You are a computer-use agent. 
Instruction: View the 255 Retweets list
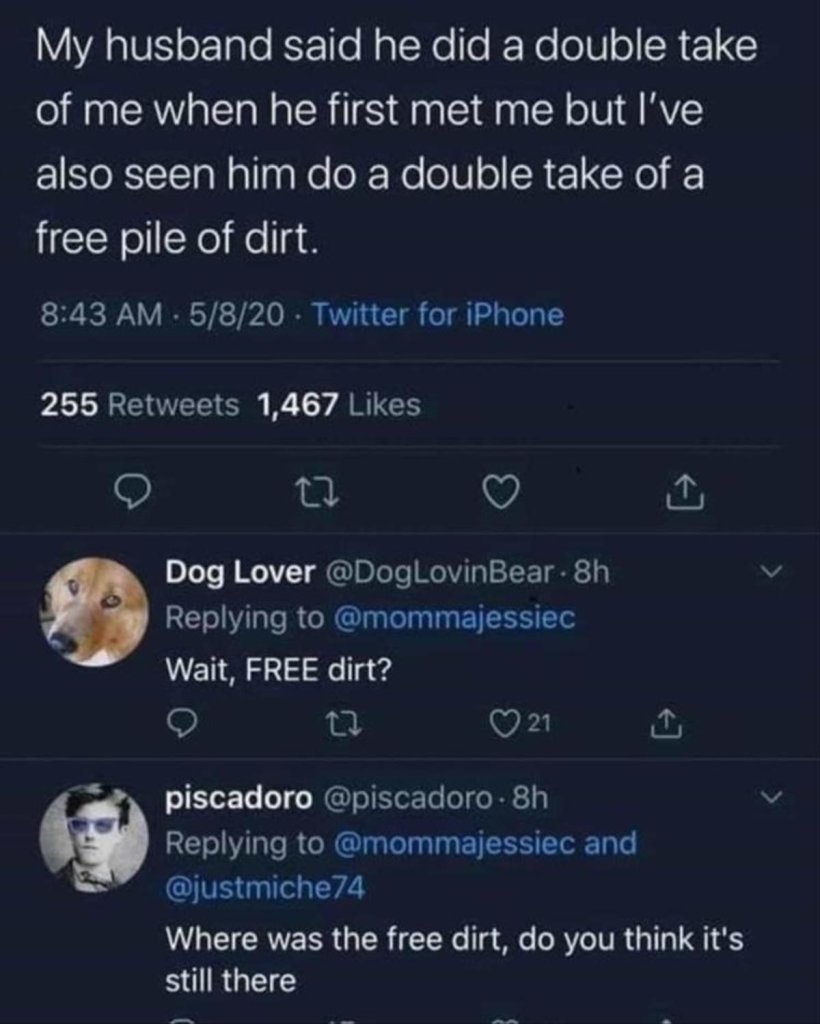pyautogui.click(x=140, y=404)
